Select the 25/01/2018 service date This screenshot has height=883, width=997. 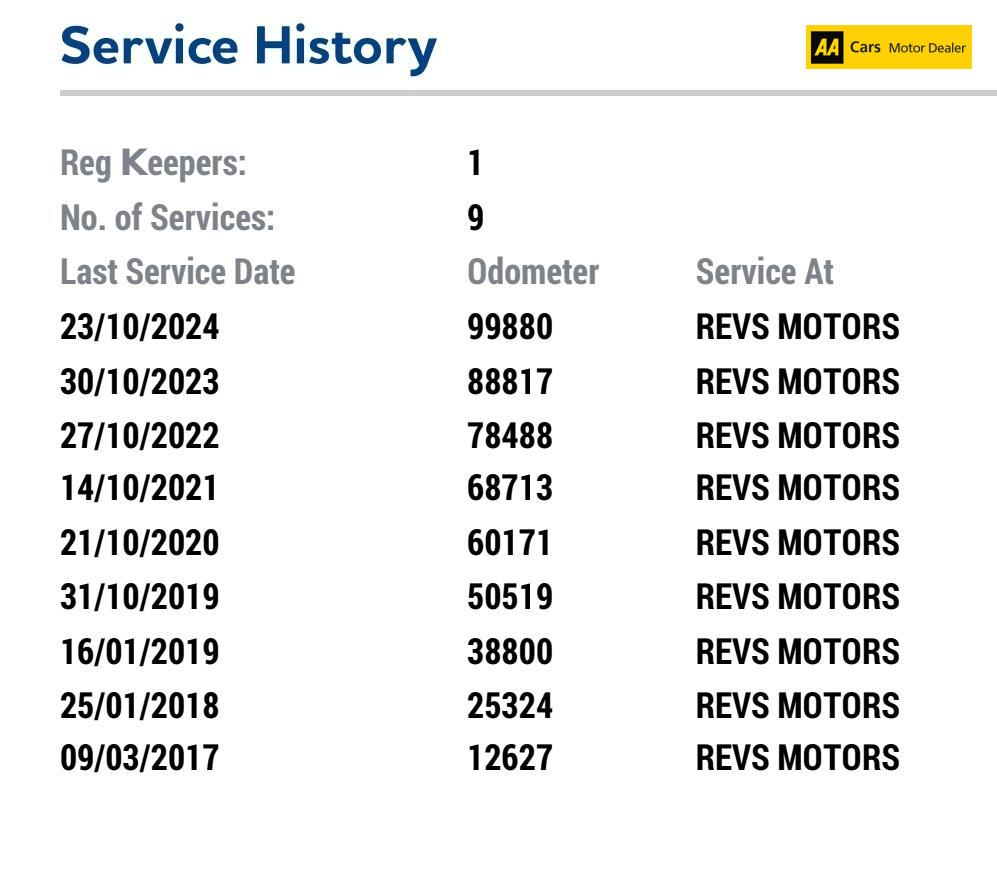139,705
